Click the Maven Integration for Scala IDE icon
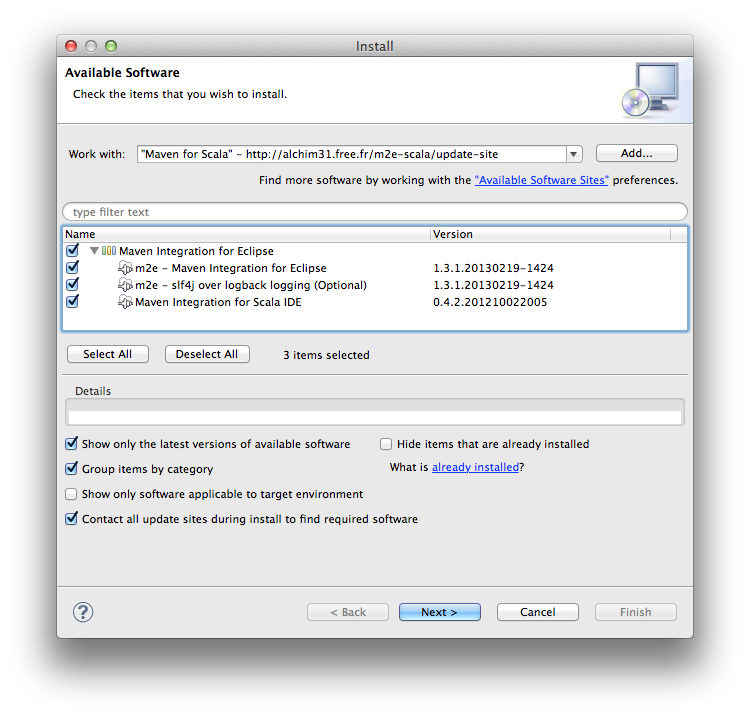This screenshot has width=750, height=717. [125, 302]
